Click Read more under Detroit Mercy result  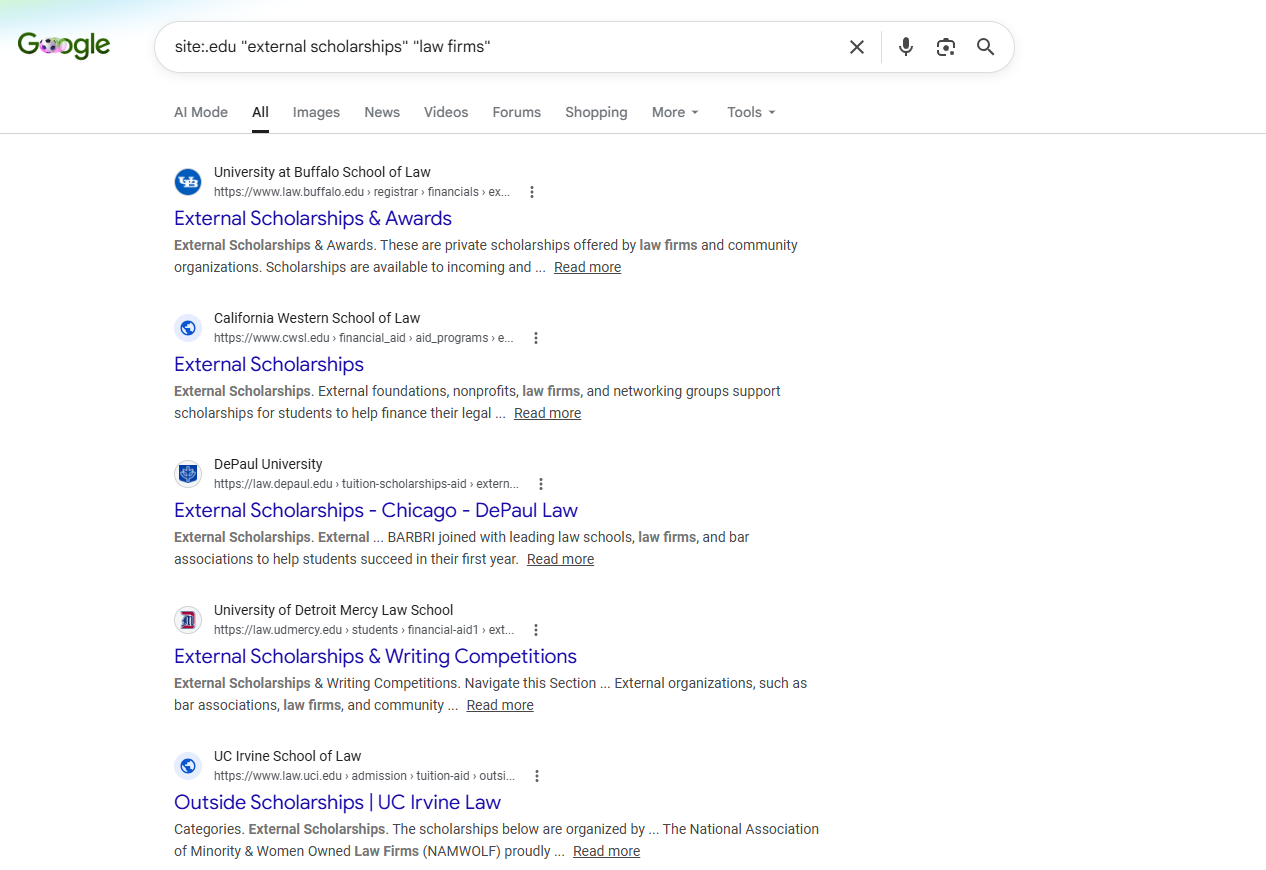coord(500,705)
